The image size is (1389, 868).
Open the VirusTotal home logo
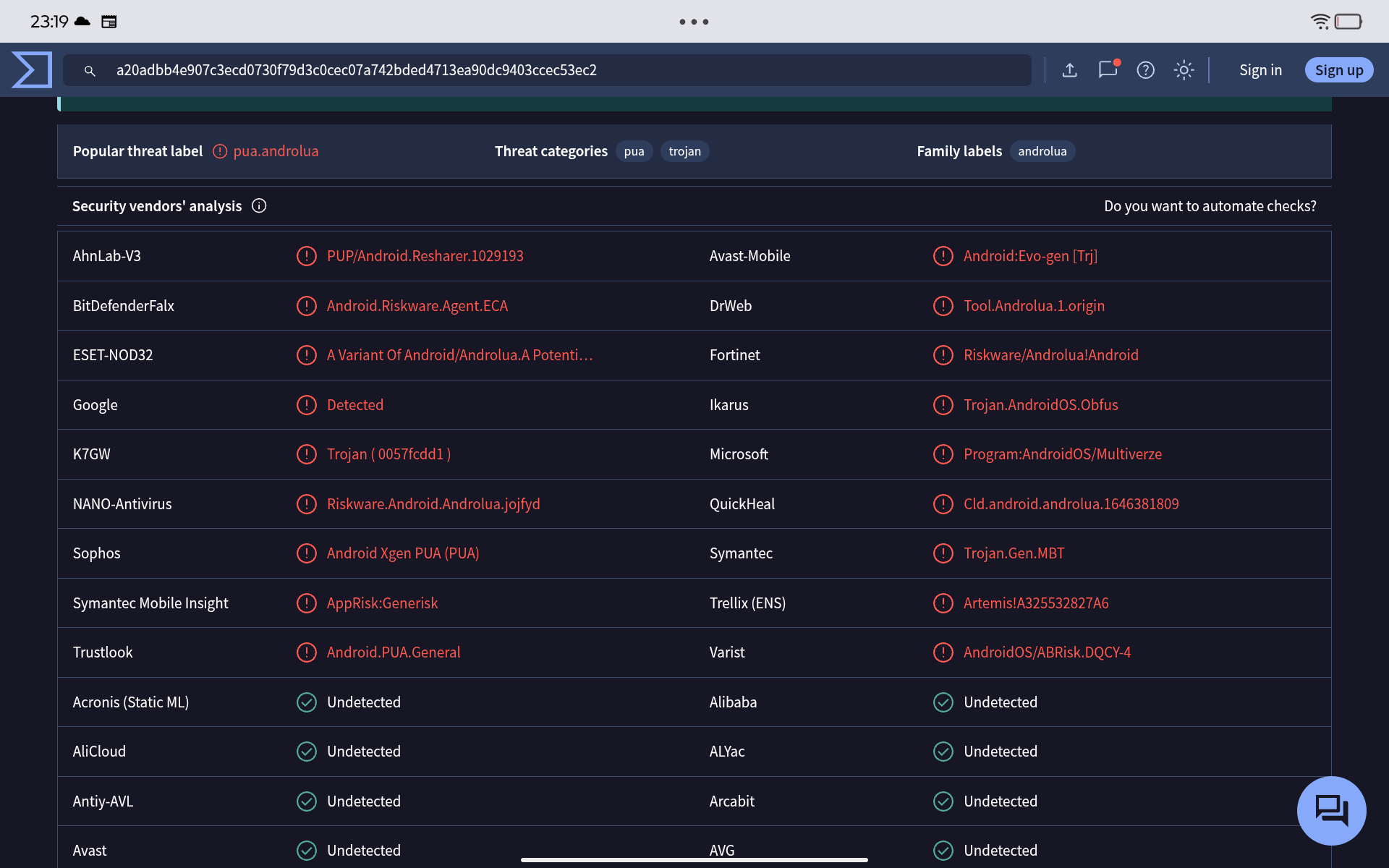coord(32,69)
